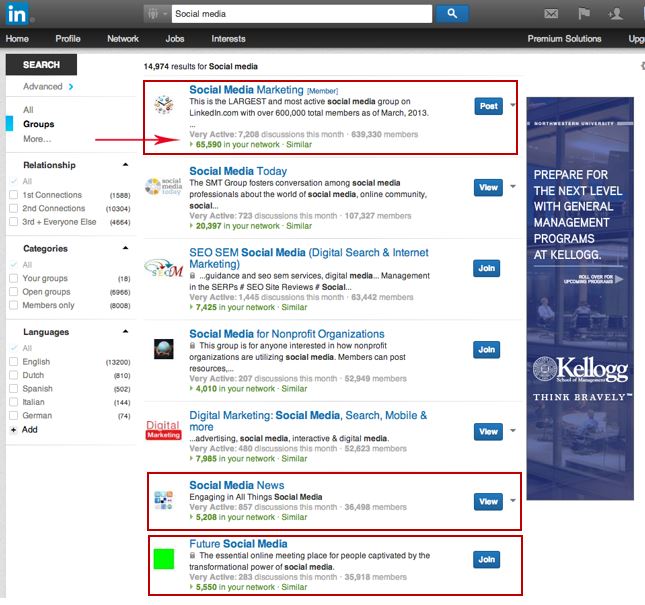645x605 pixels.
Task: Click View for Social Media News
Action: point(488,502)
